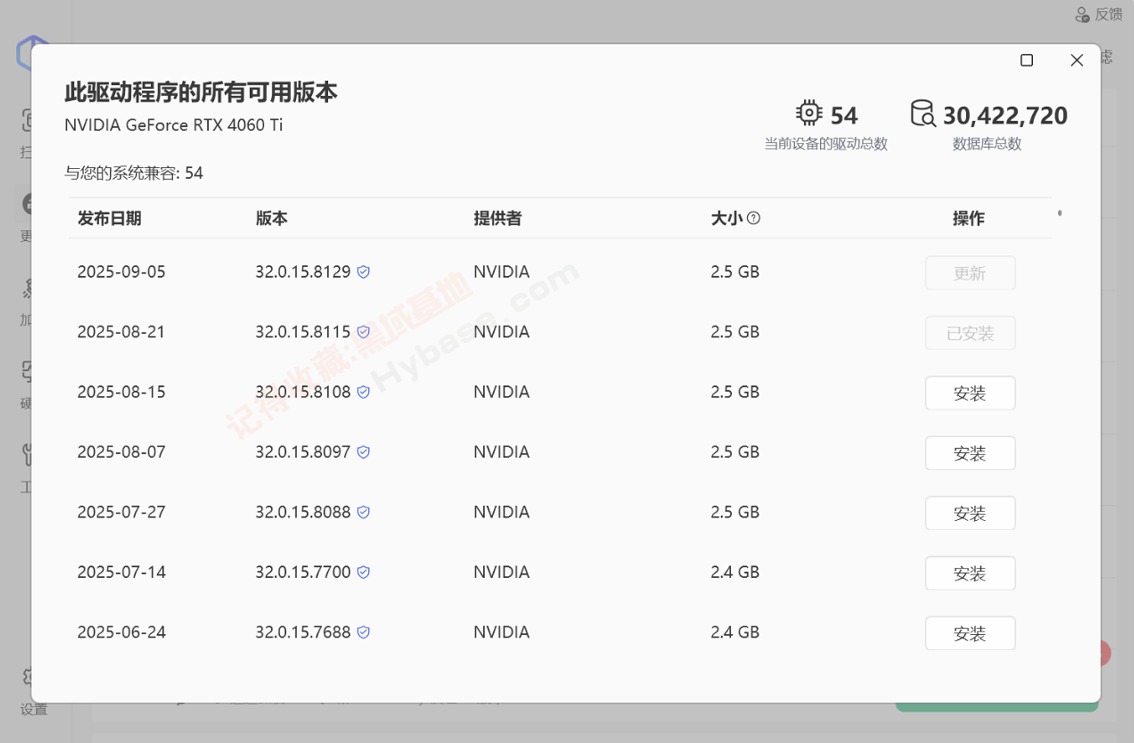The width and height of the screenshot is (1134, 743).
Task: Open 反馈 feedback at top right
Action: [x=1099, y=14]
